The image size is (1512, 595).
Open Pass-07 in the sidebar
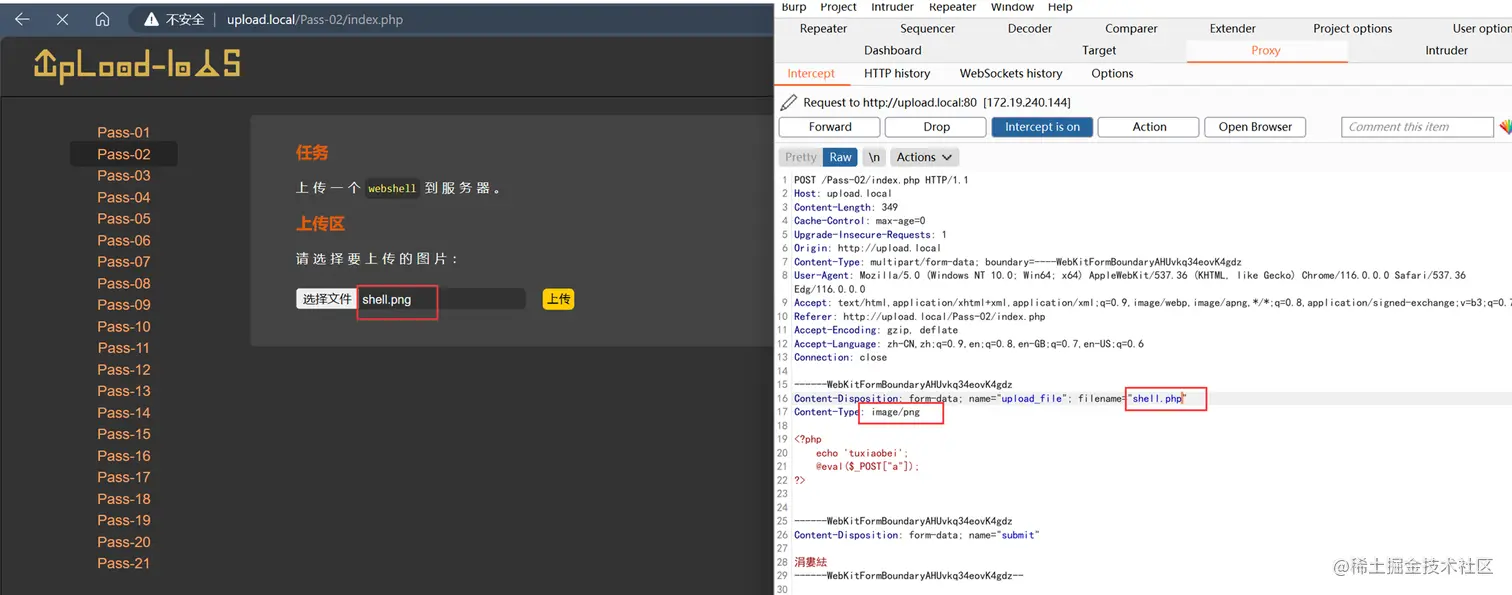[x=124, y=261]
